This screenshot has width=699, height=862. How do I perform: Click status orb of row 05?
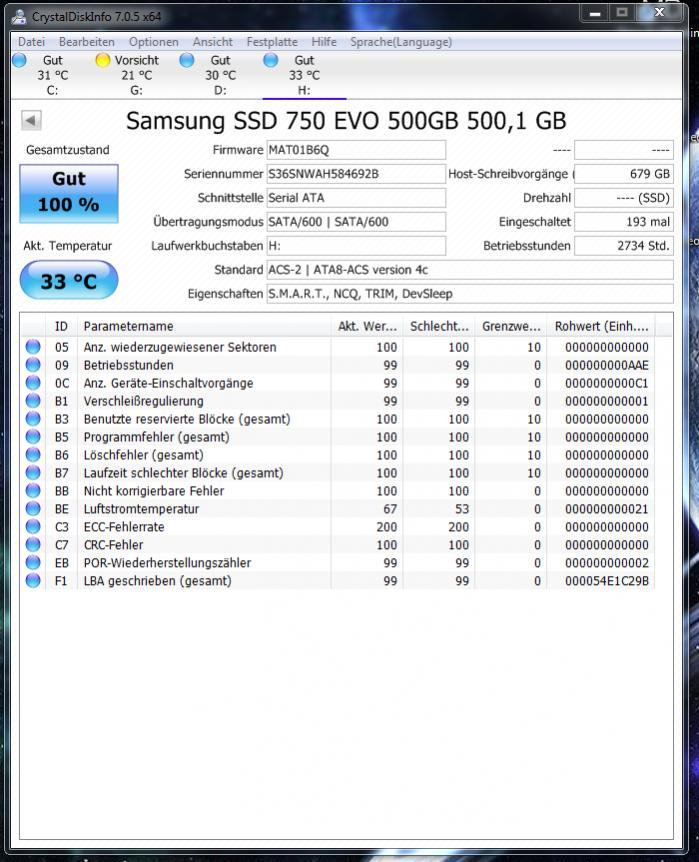click(x=33, y=346)
